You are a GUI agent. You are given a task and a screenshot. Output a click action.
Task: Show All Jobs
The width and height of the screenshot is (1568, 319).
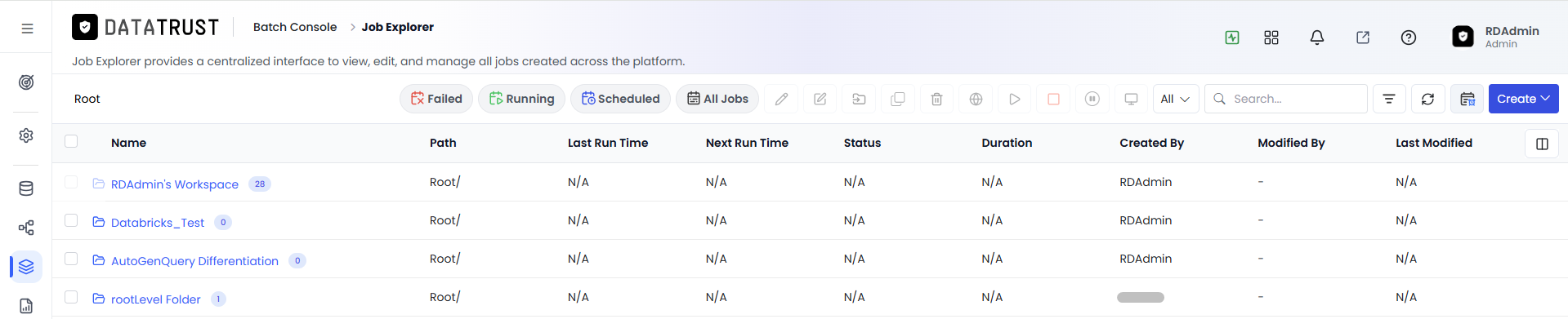[x=717, y=99]
